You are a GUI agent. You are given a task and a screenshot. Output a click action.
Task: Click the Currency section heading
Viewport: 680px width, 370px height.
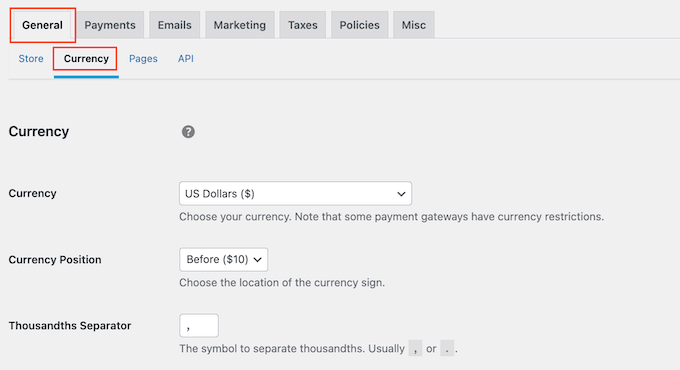pyautogui.click(x=39, y=131)
